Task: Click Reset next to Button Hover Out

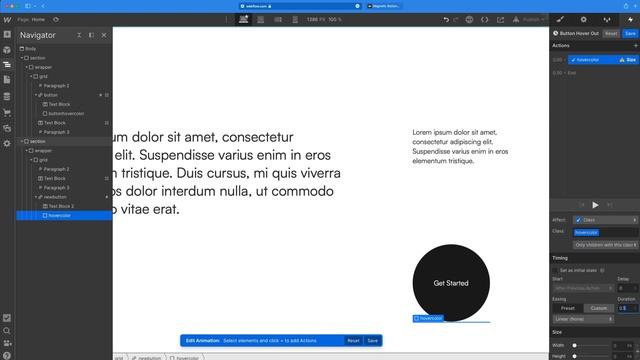Action: pyautogui.click(x=611, y=33)
